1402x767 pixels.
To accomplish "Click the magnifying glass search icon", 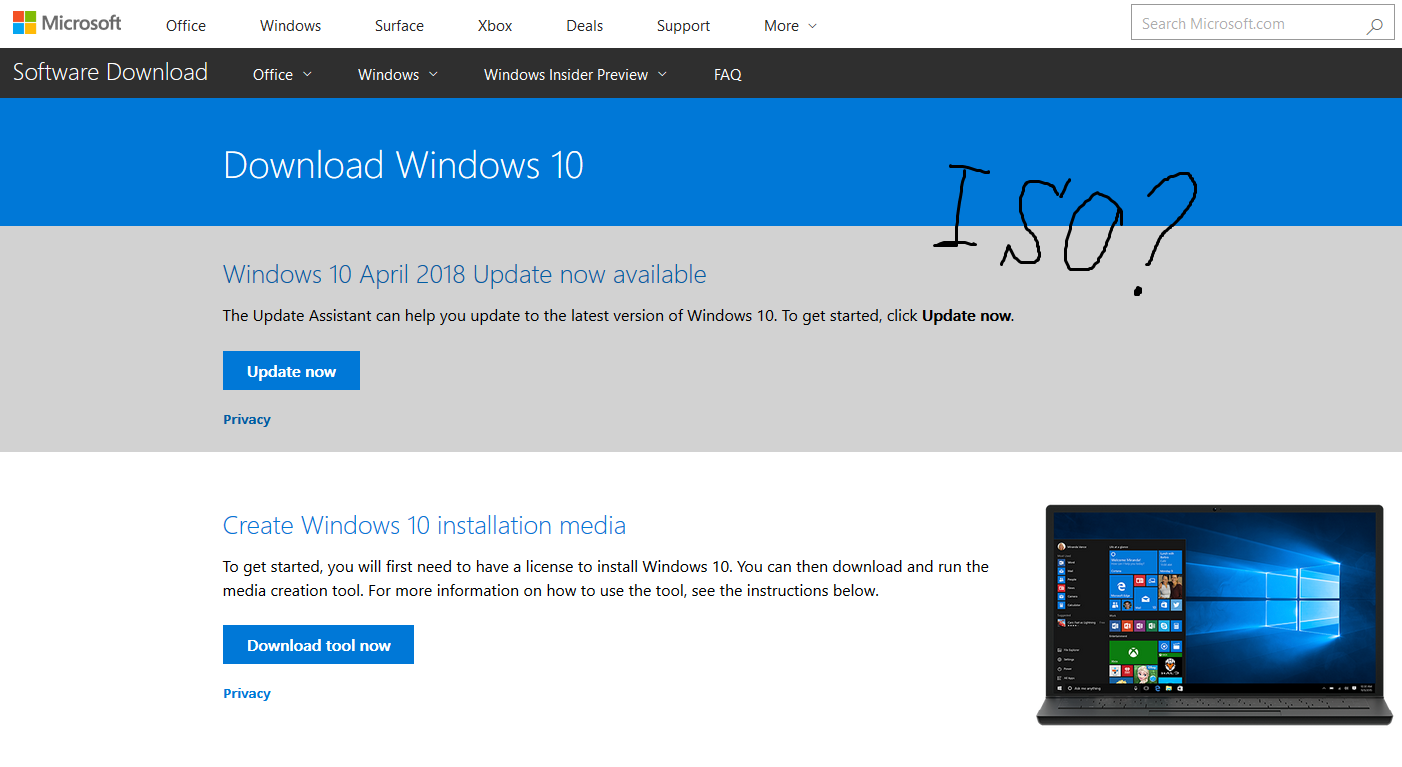I will point(1376,22).
